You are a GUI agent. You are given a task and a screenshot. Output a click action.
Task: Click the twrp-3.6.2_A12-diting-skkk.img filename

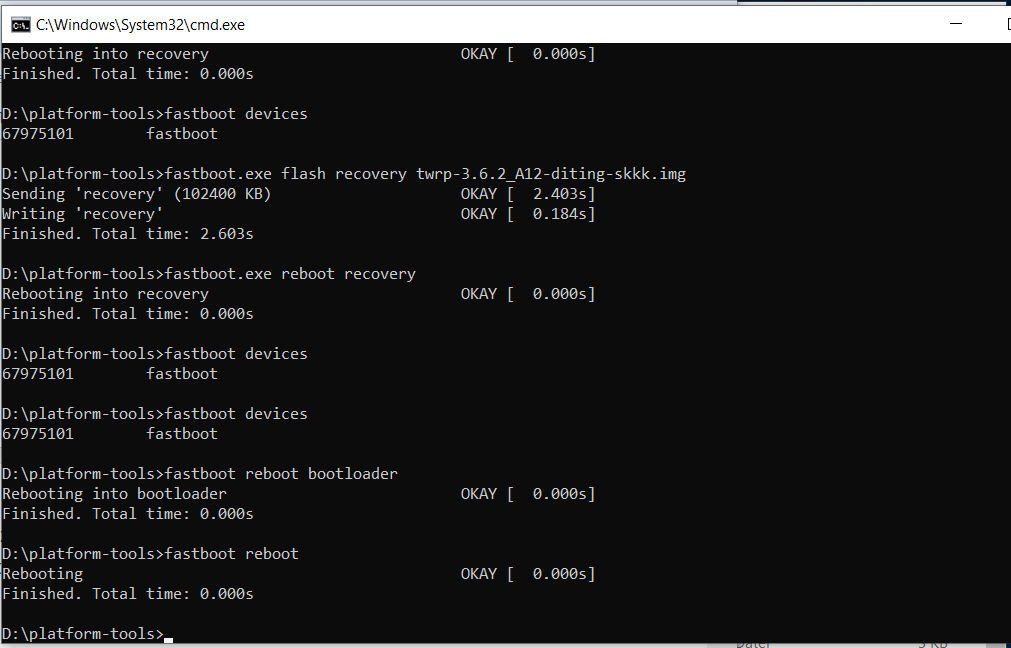point(550,174)
